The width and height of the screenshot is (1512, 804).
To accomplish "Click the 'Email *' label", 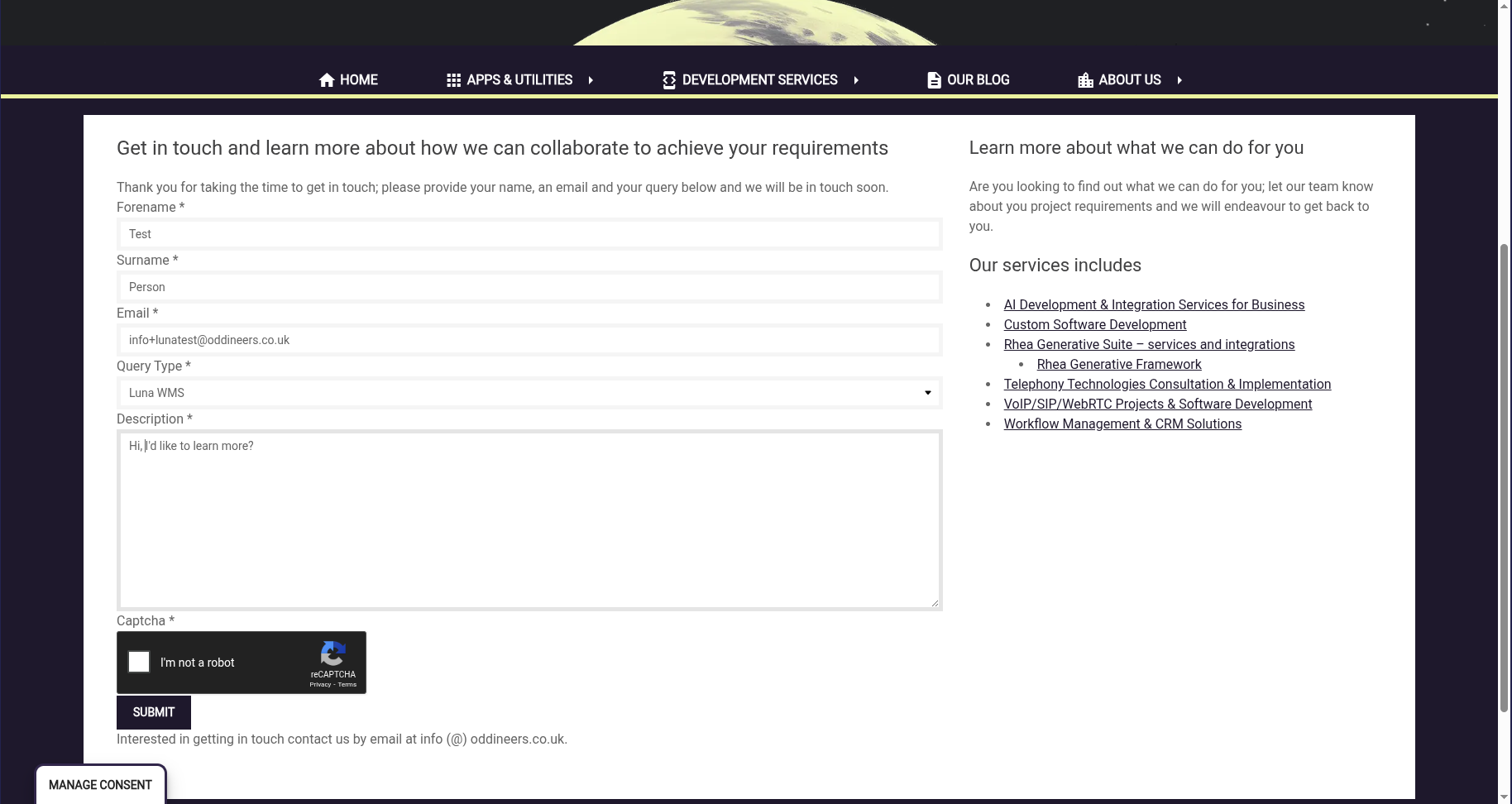I will tap(137, 313).
